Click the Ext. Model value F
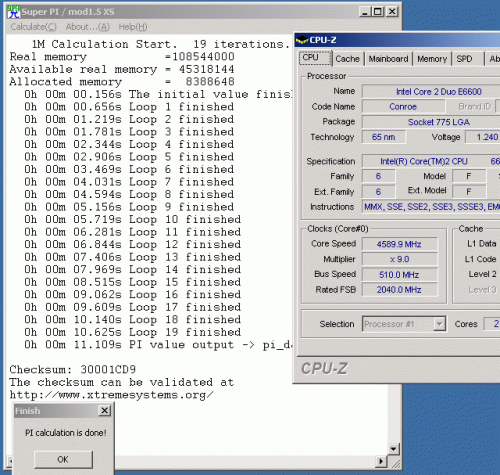The image size is (500, 475). 469,192
